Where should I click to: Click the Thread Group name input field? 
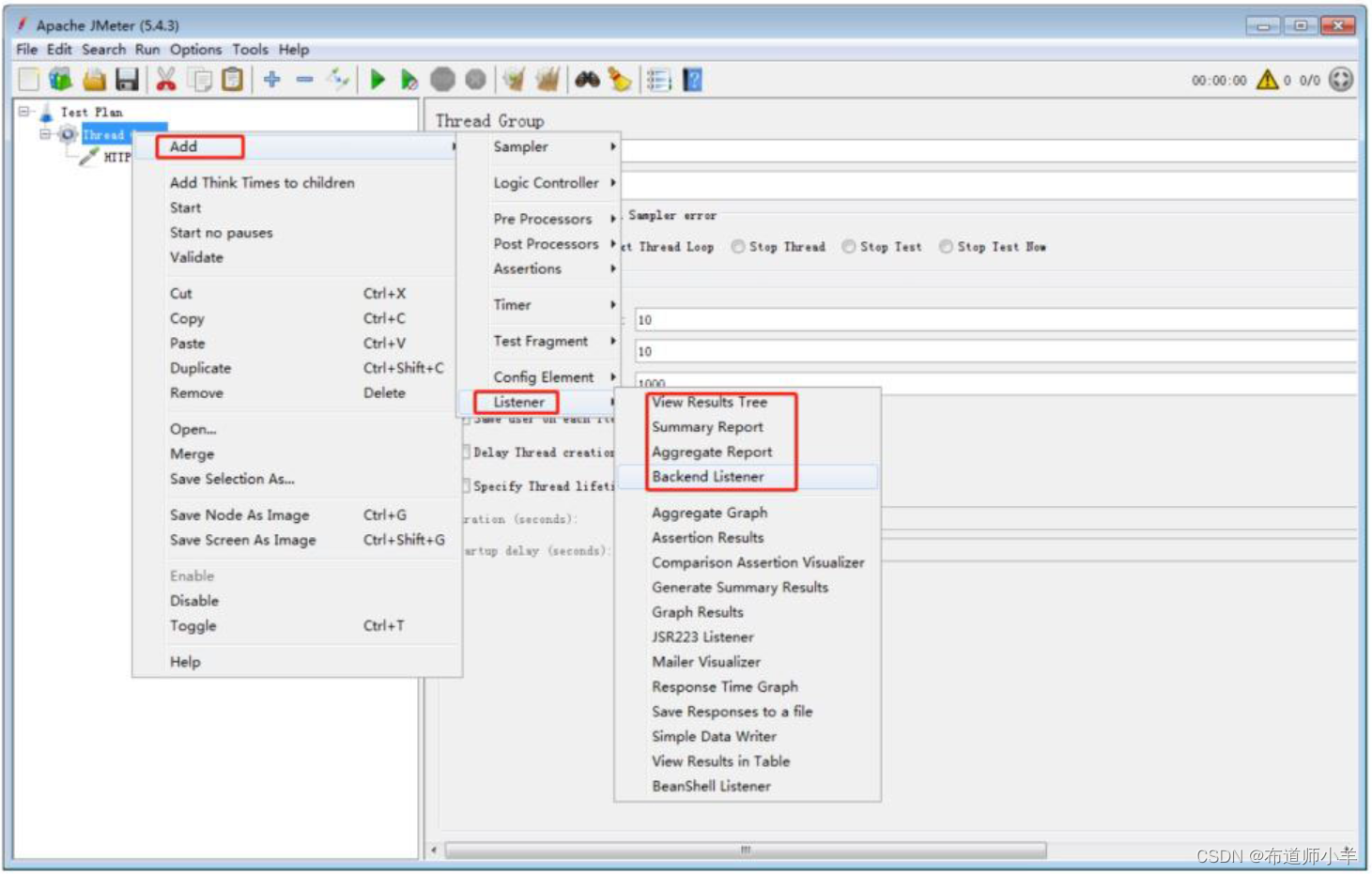click(989, 150)
